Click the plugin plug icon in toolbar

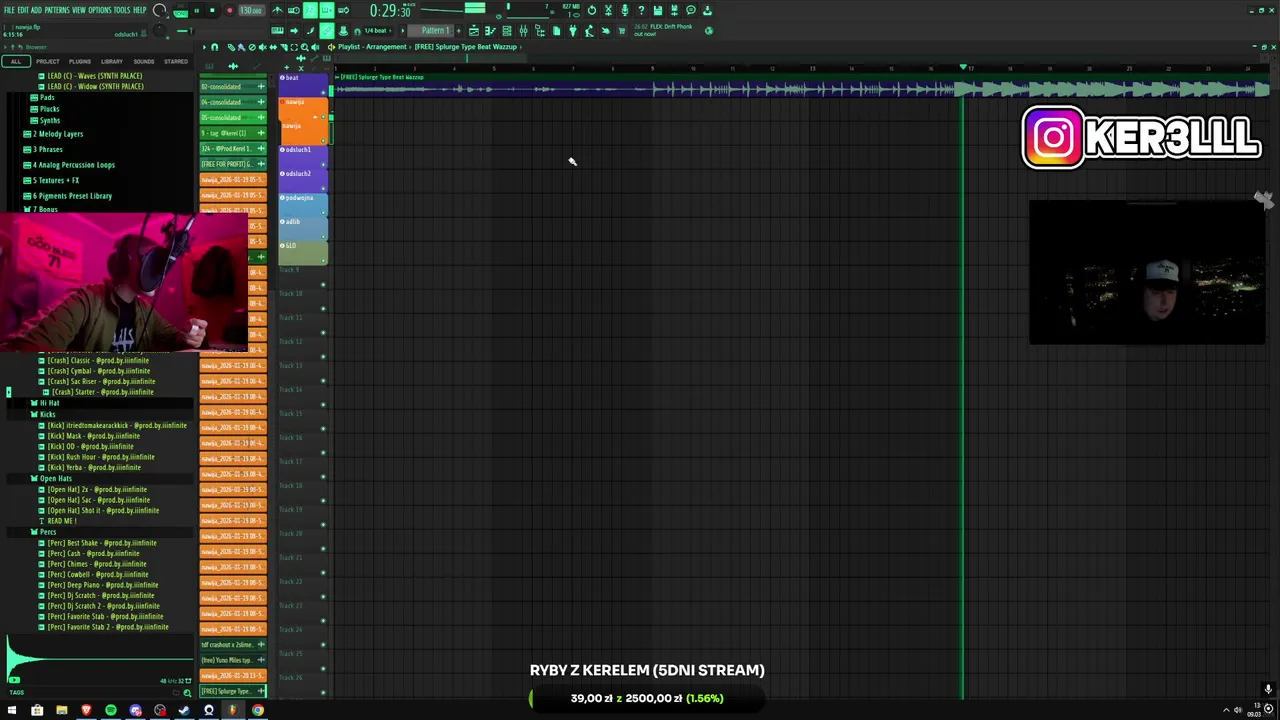click(x=573, y=30)
